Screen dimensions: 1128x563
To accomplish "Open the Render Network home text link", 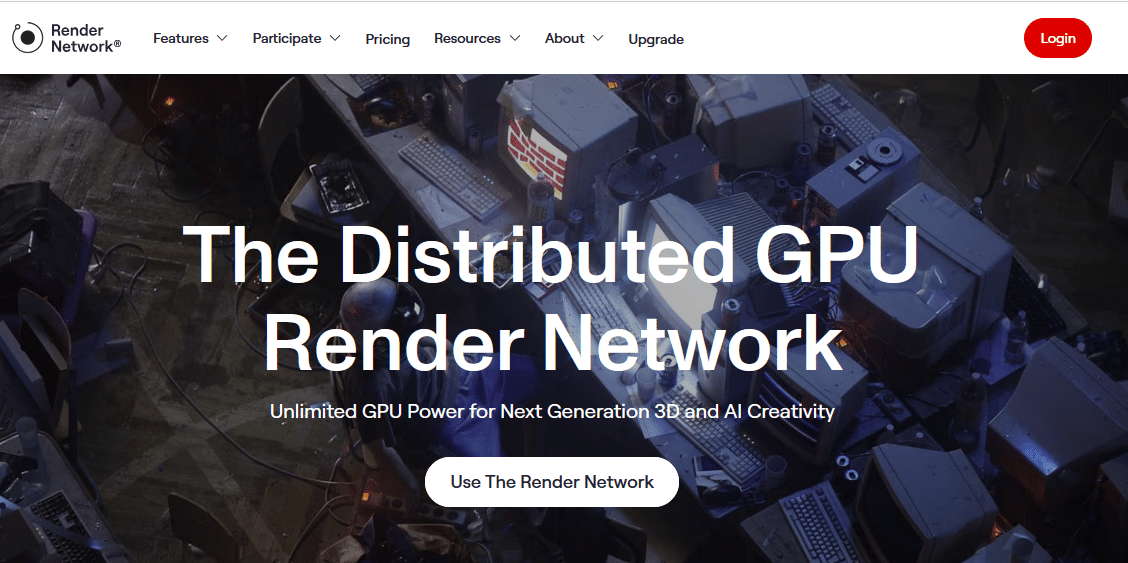I will [86, 38].
